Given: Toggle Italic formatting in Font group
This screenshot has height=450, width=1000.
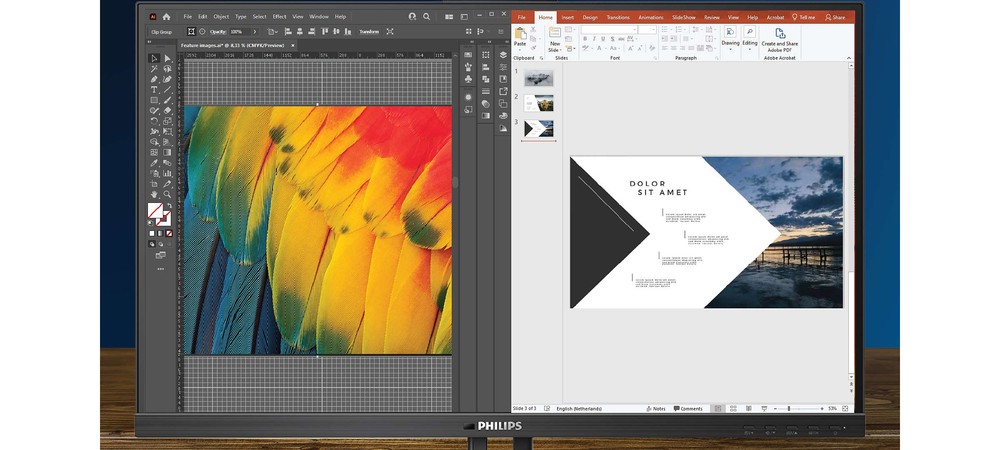Looking at the screenshot, I should [x=593, y=39].
